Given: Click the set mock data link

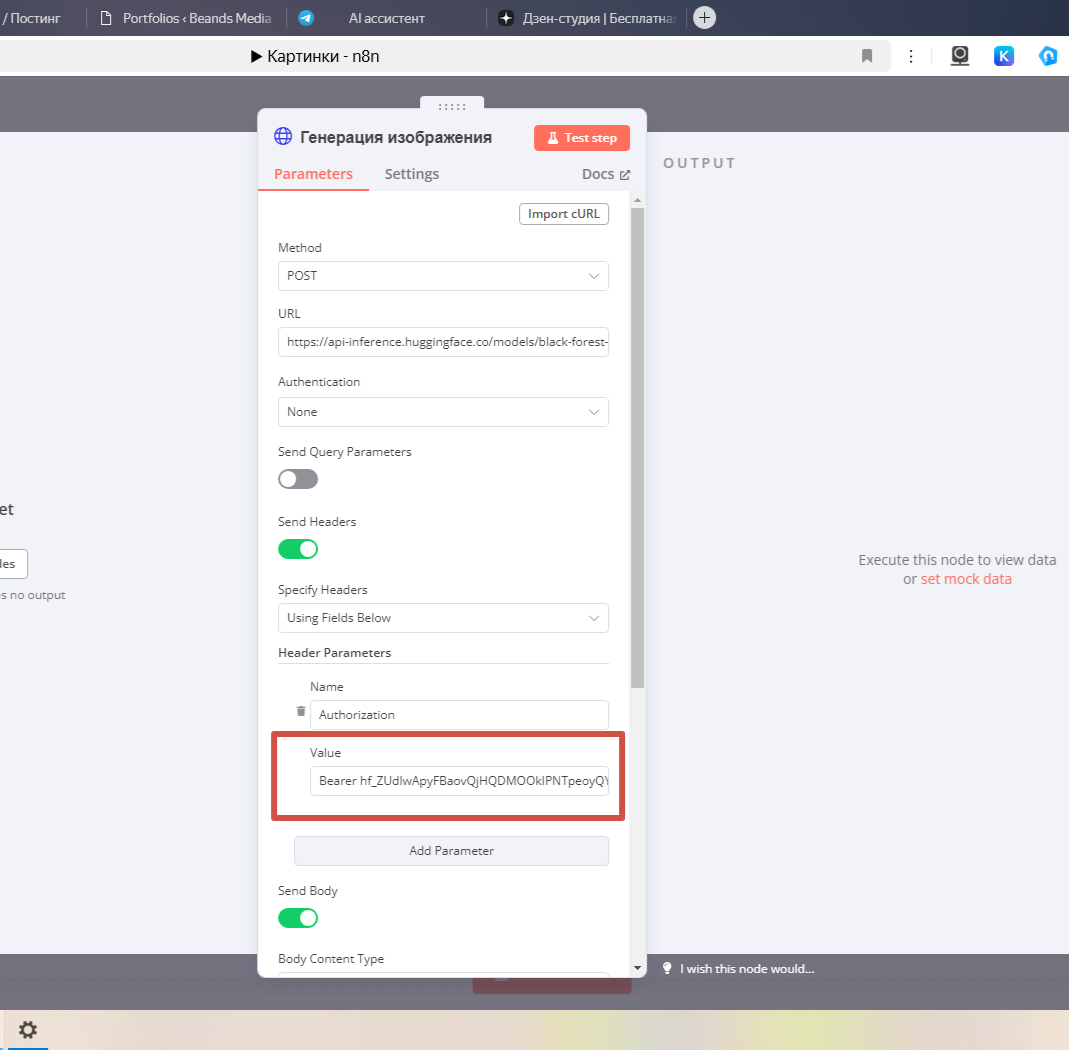Looking at the screenshot, I should tap(966, 579).
